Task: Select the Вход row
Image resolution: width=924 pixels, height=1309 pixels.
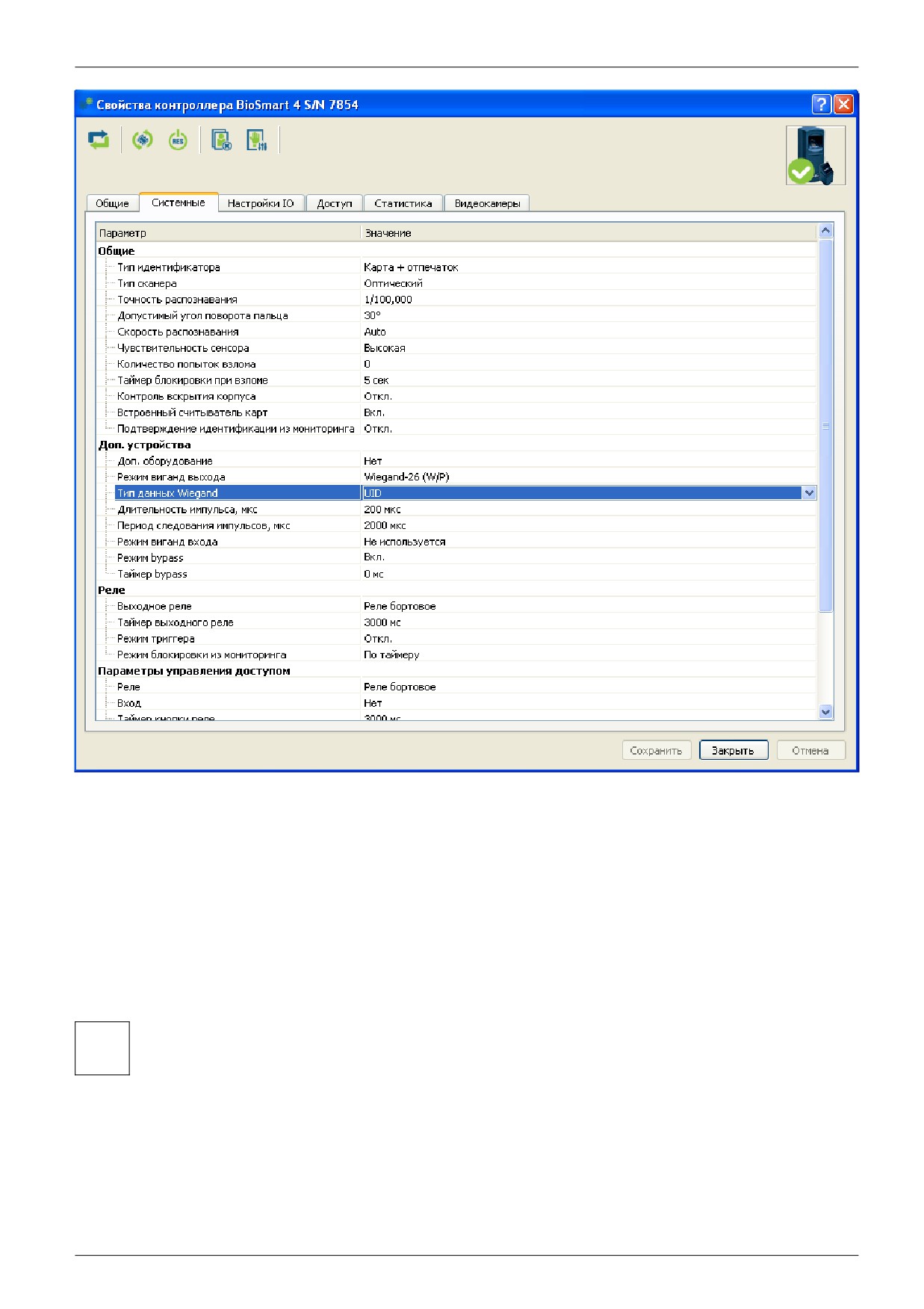Action: point(456,703)
